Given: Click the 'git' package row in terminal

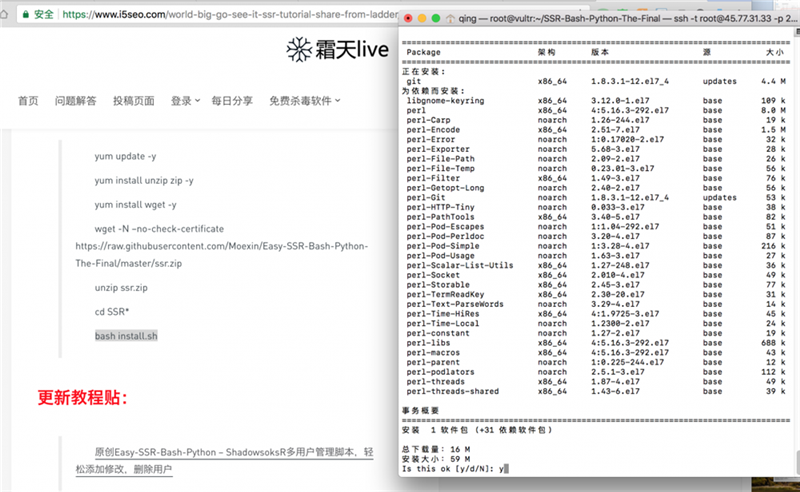Looking at the screenshot, I should point(596,81).
